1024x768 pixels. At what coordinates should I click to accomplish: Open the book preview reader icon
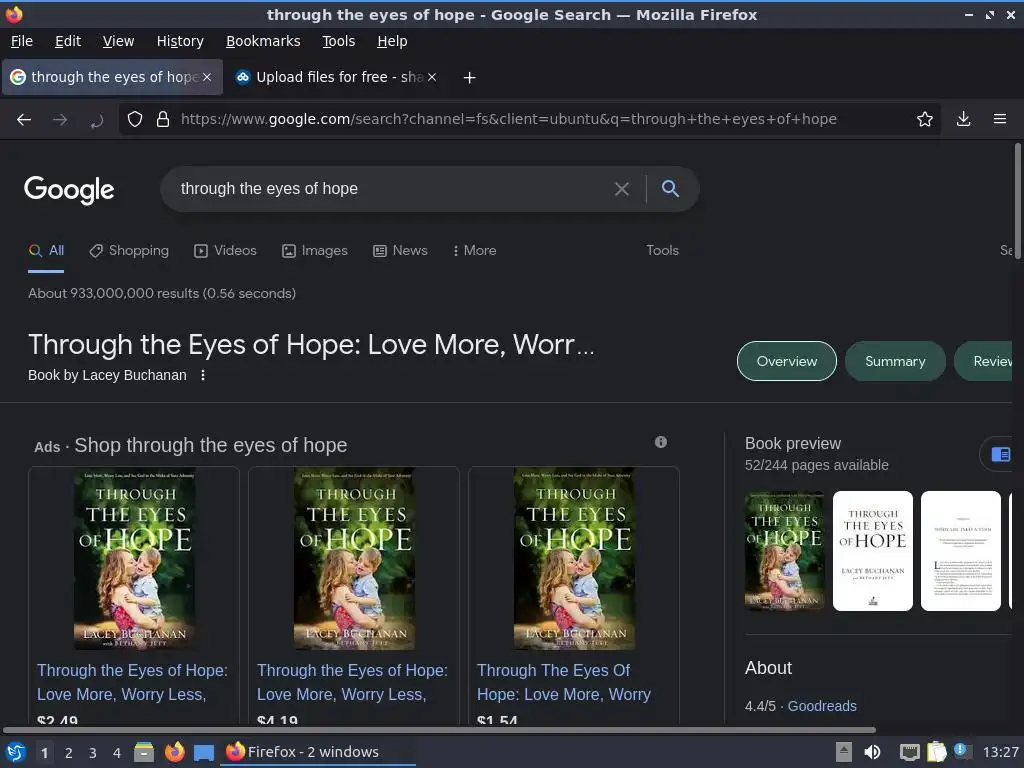click(1000, 454)
